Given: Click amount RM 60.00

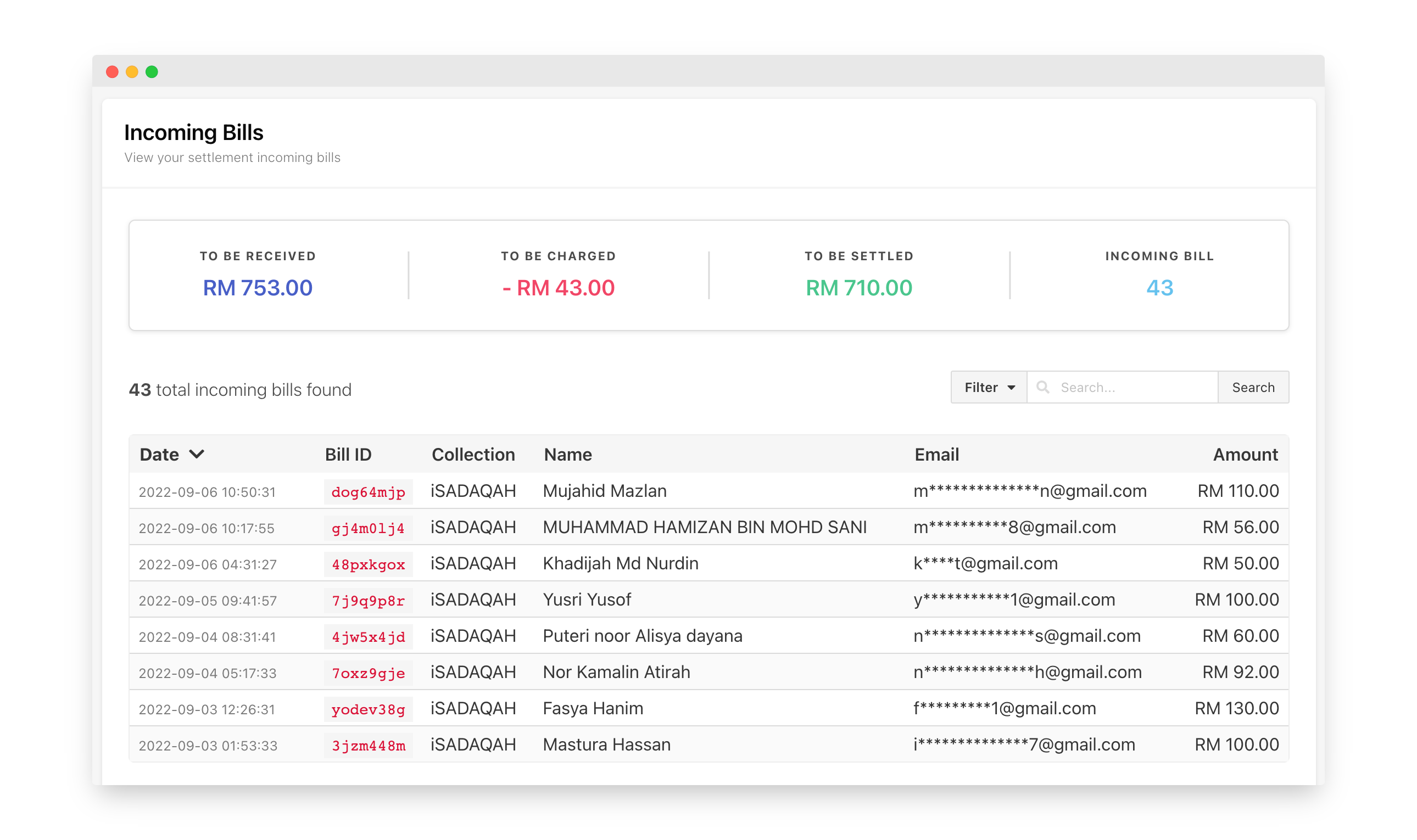Looking at the screenshot, I should (x=1240, y=636).
